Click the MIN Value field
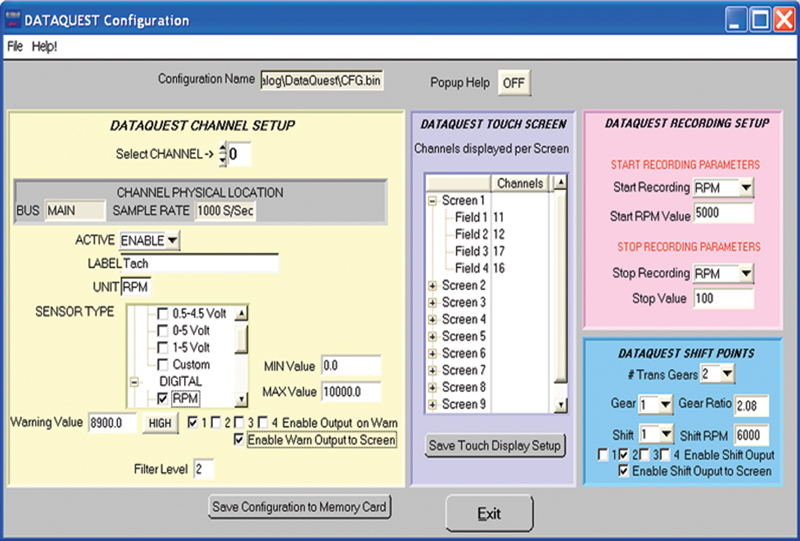 click(x=351, y=366)
